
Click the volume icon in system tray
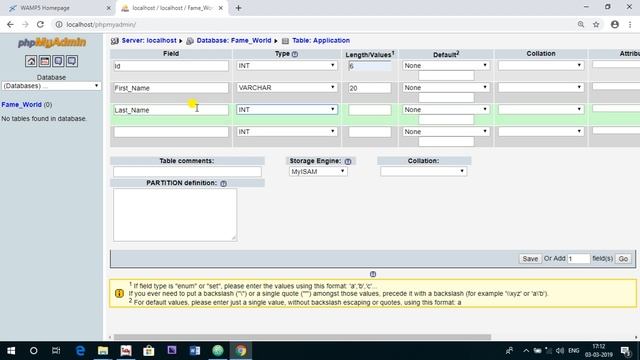[560, 351]
